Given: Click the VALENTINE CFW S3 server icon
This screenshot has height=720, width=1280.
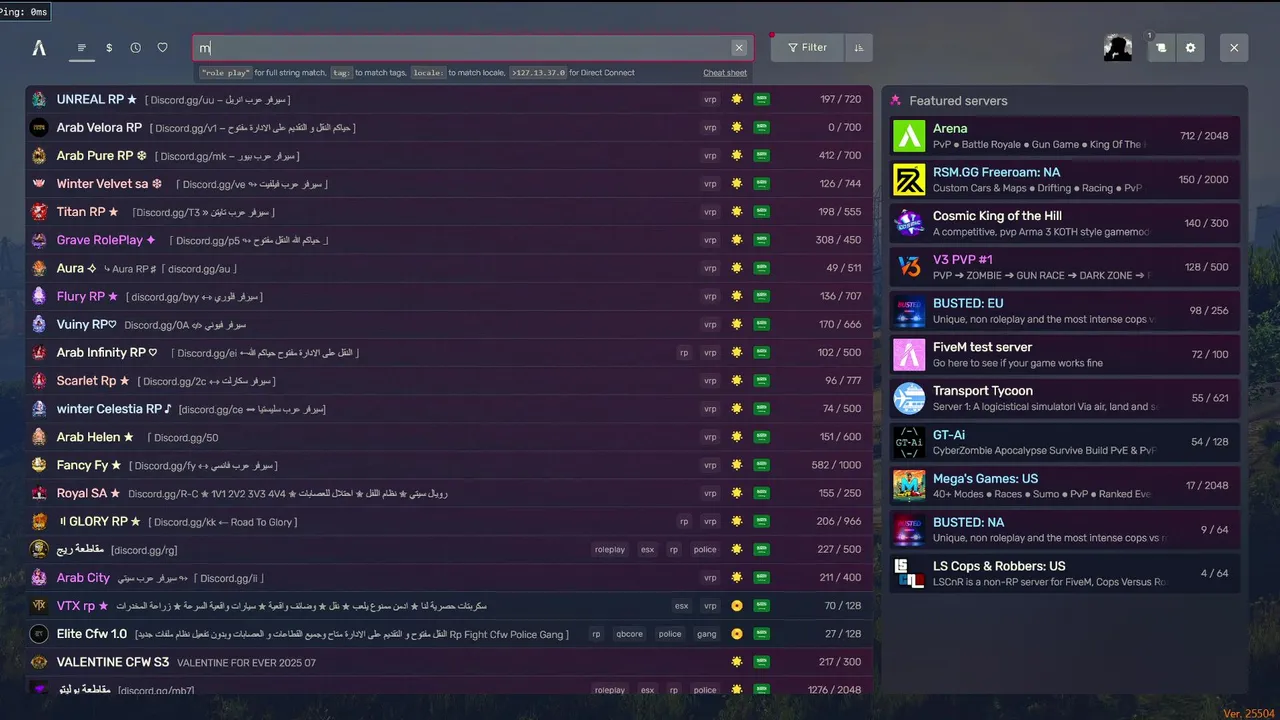Looking at the screenshot, I should click(x=39, y=662).
